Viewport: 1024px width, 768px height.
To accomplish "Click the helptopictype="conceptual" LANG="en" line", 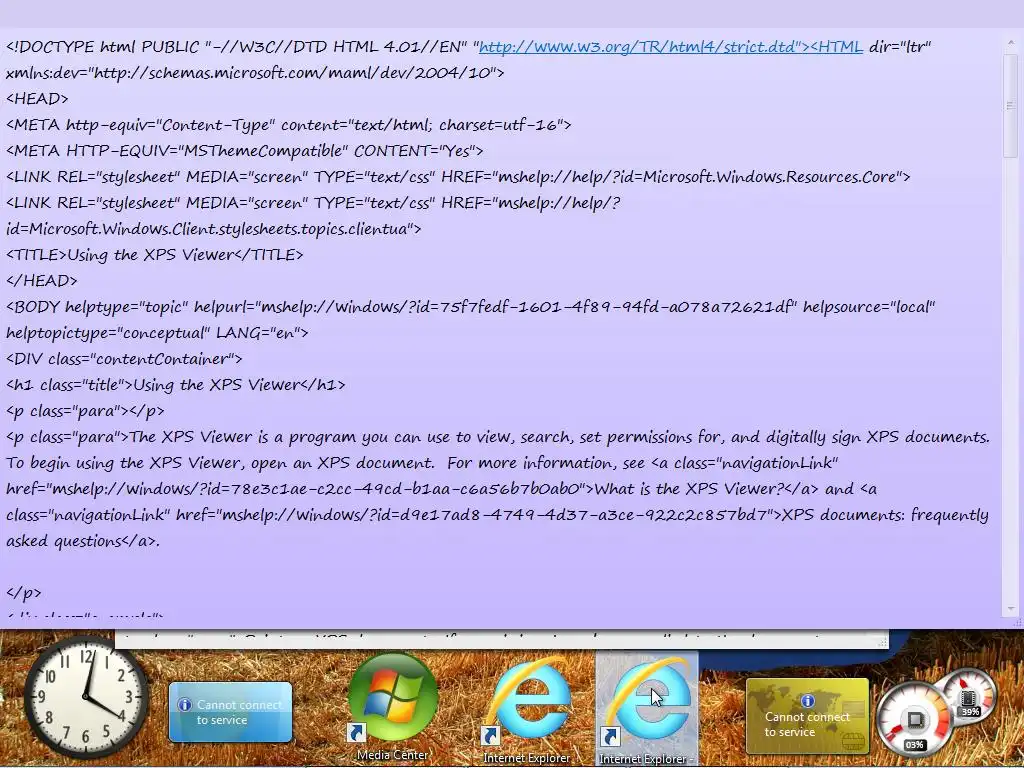I will click(157, 333).
